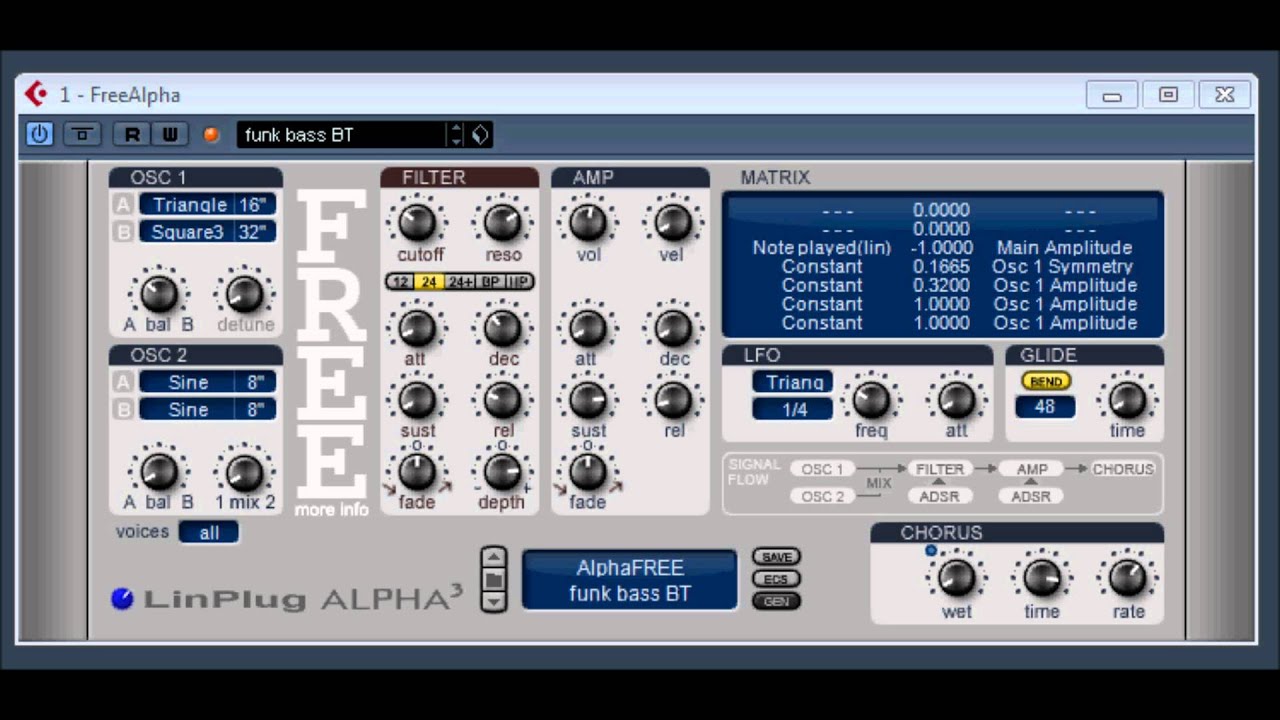Click the glide bend range 48 field
Viewport: 1280px width, 720px height.
1045,407
